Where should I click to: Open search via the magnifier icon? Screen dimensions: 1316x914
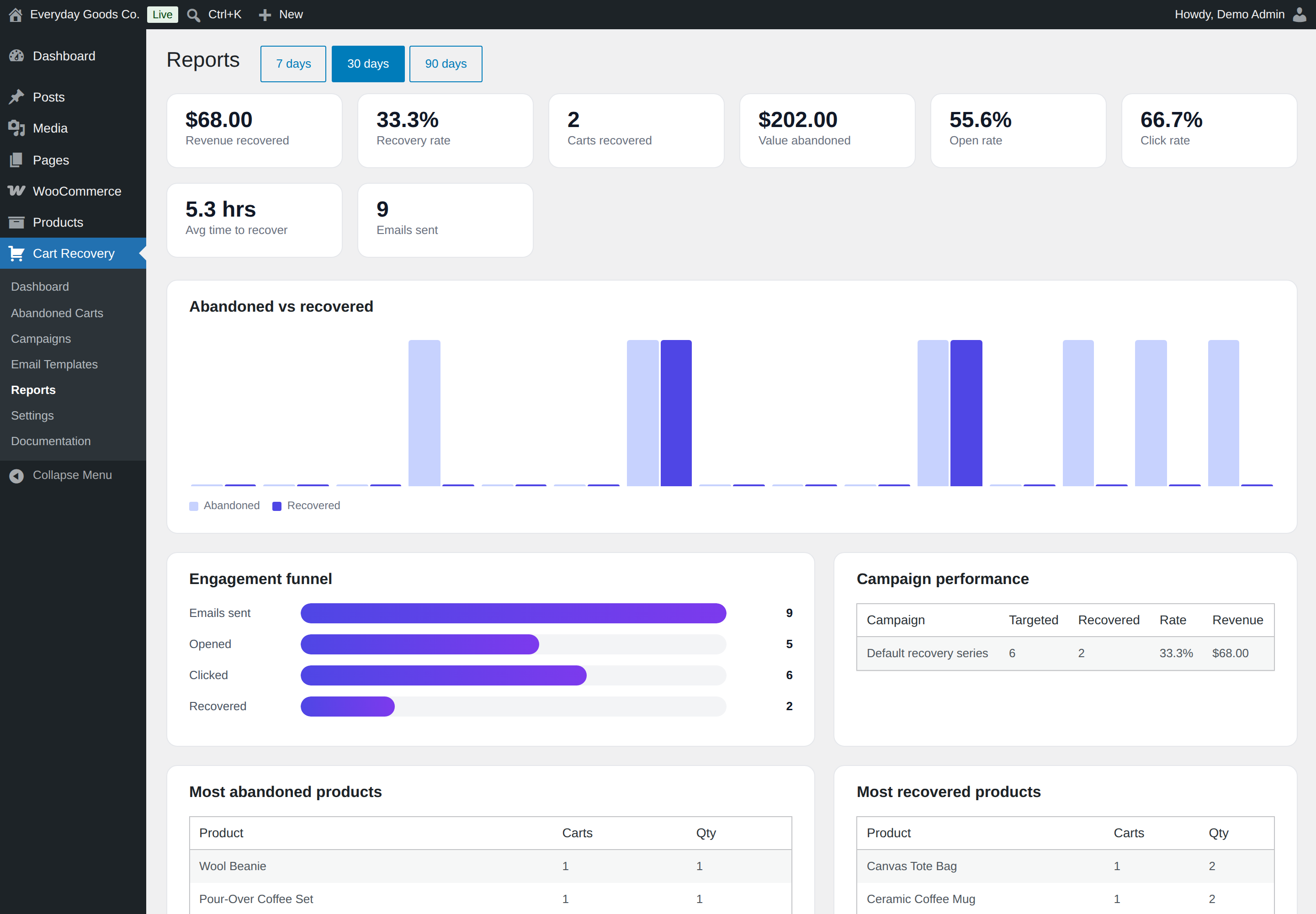[194, 15]
